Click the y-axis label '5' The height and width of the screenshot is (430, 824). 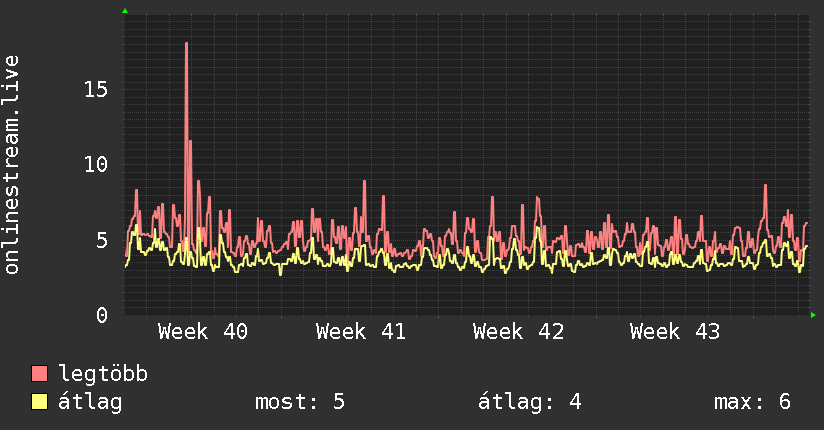[102, 240]
